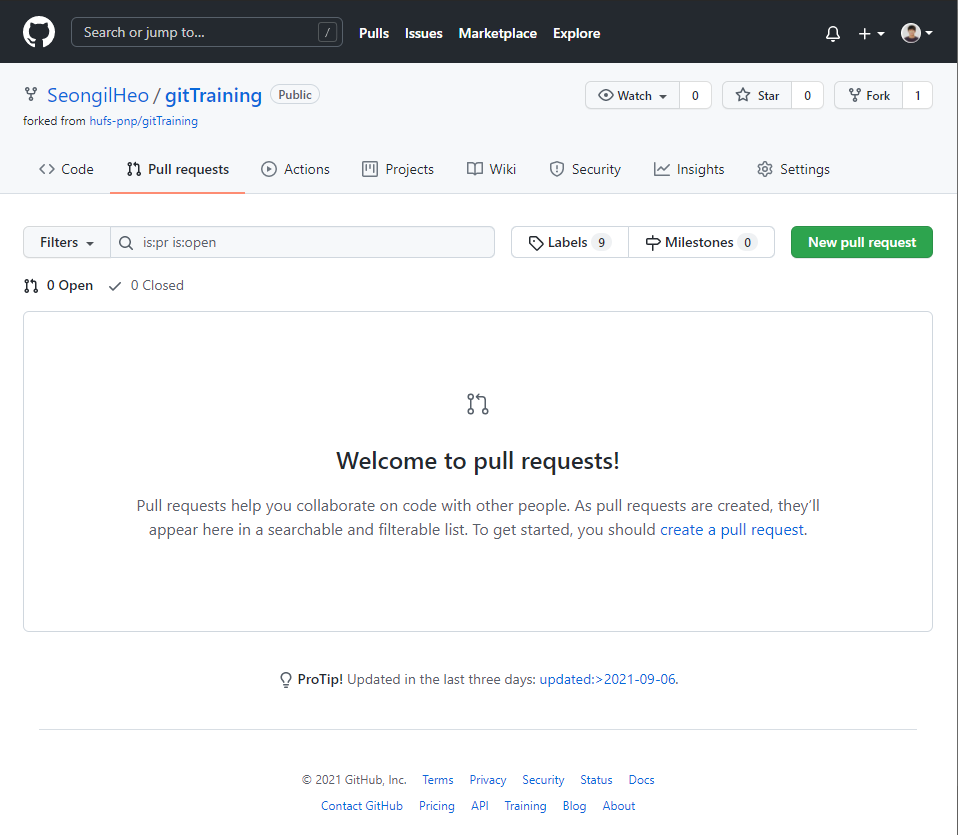
Task: Open Explore in top navigation
Action: [576, 34]
